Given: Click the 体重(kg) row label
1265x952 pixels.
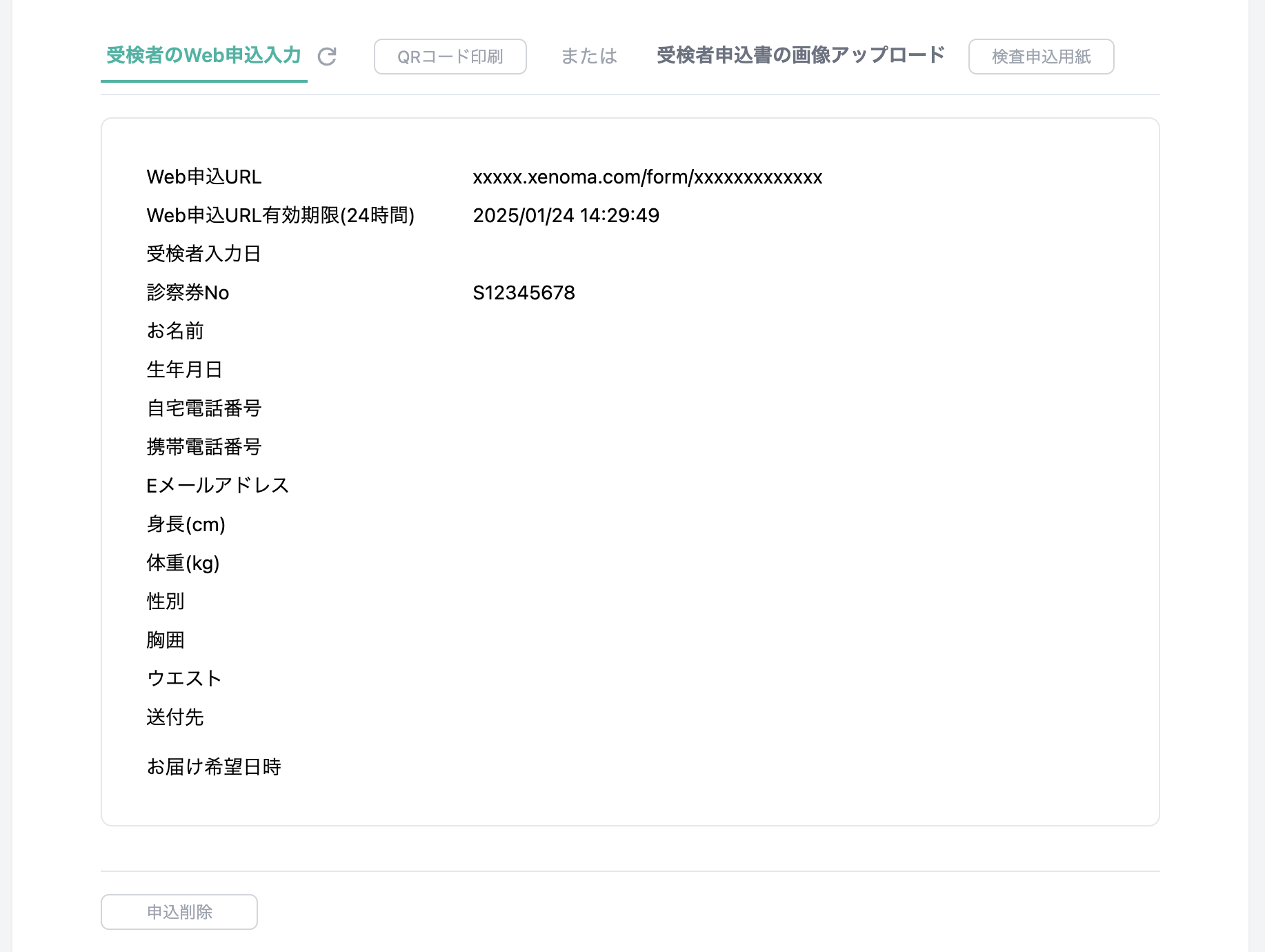Looking at the screenshot, I should [x=183, y=563].
